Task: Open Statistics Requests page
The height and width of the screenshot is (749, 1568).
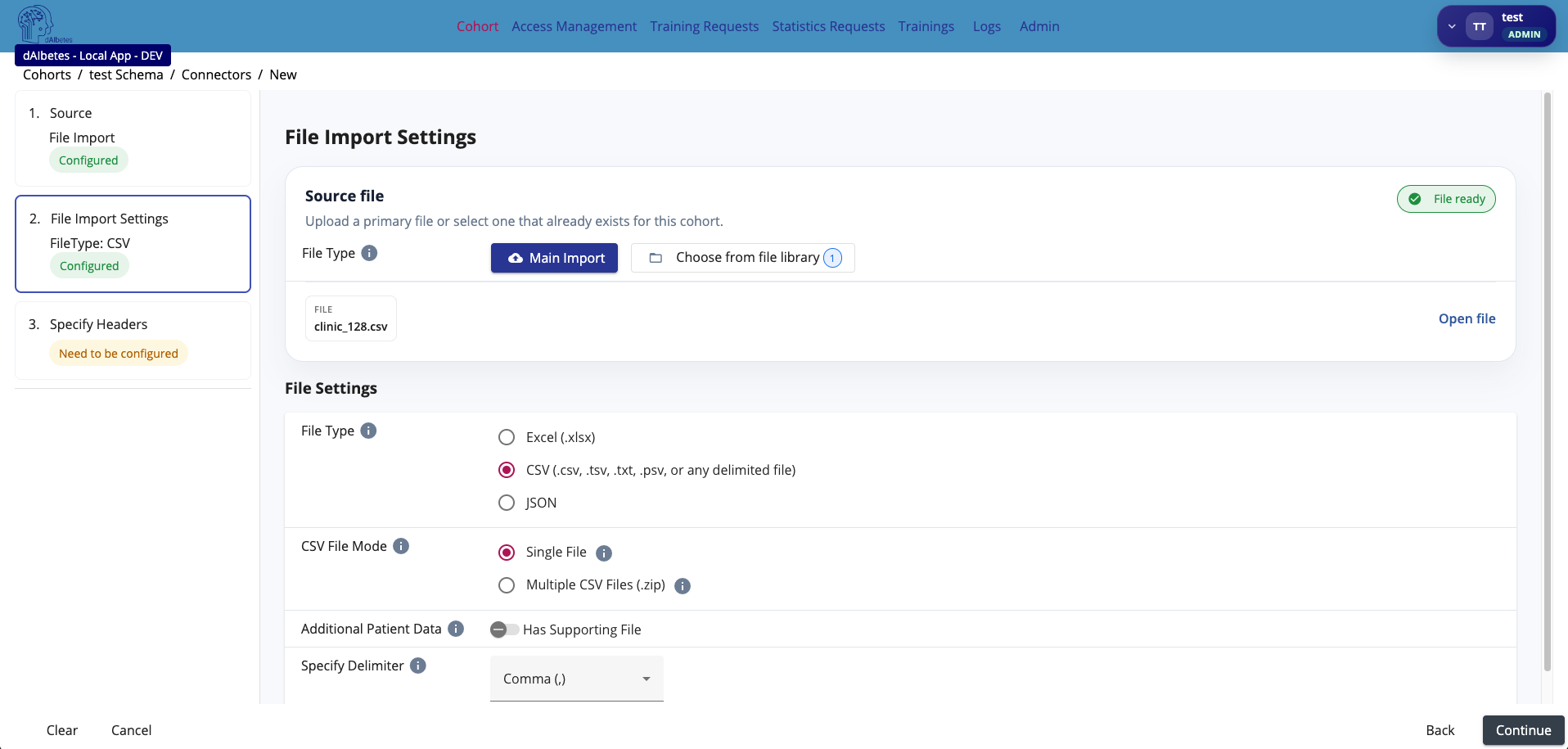Action: pos(828,26)
